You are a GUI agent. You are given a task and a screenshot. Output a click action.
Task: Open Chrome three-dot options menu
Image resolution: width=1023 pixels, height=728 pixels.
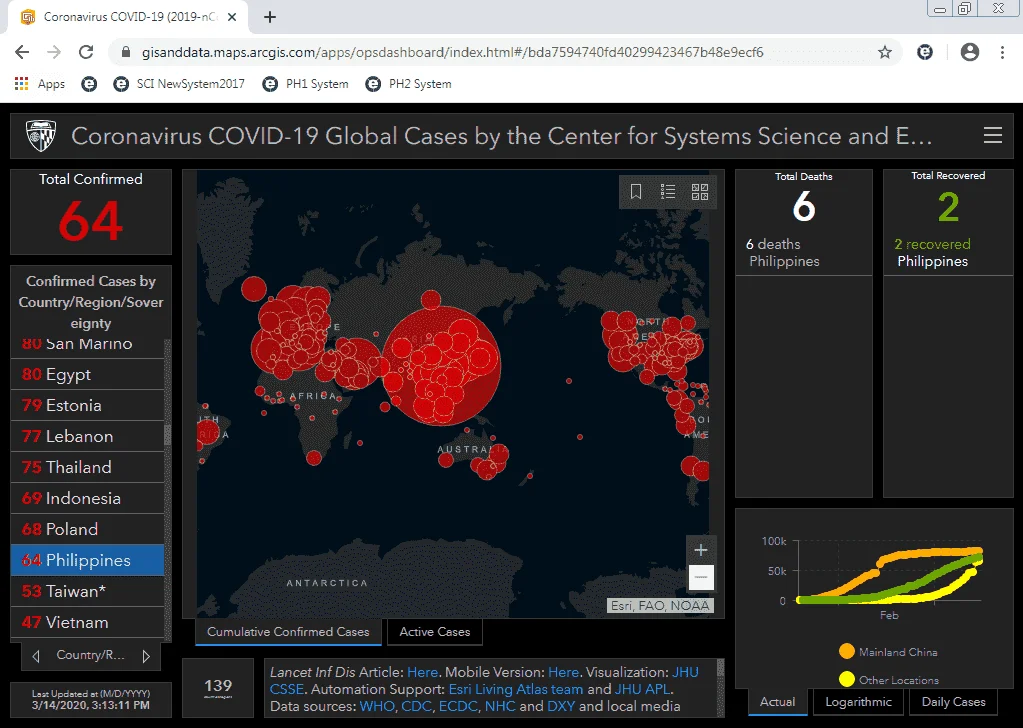[1002, 52]
